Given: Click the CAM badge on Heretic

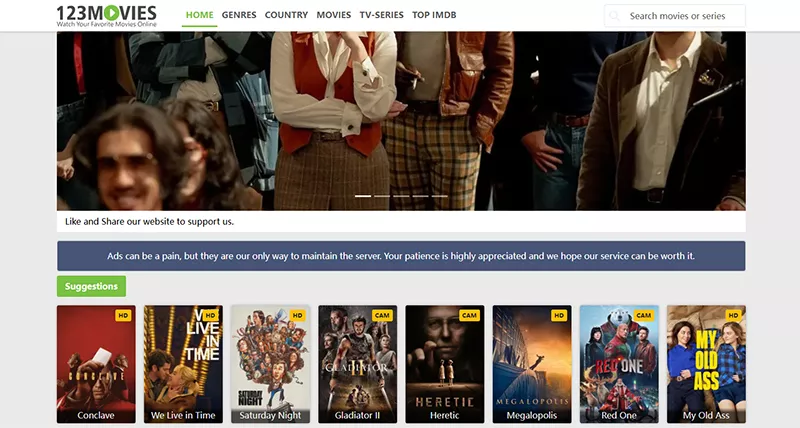Looking at the screenshot, I should tap(469, 316).
